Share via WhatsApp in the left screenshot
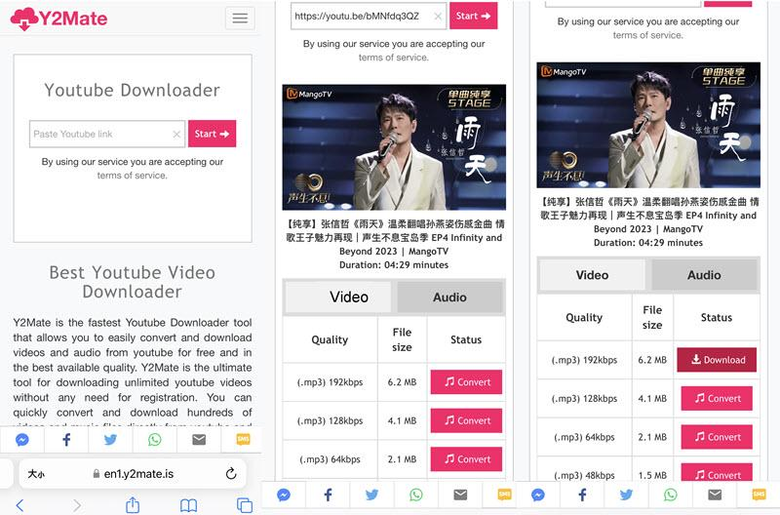The height and width of the screenshot is (515, 780). (x=155, y=440)
